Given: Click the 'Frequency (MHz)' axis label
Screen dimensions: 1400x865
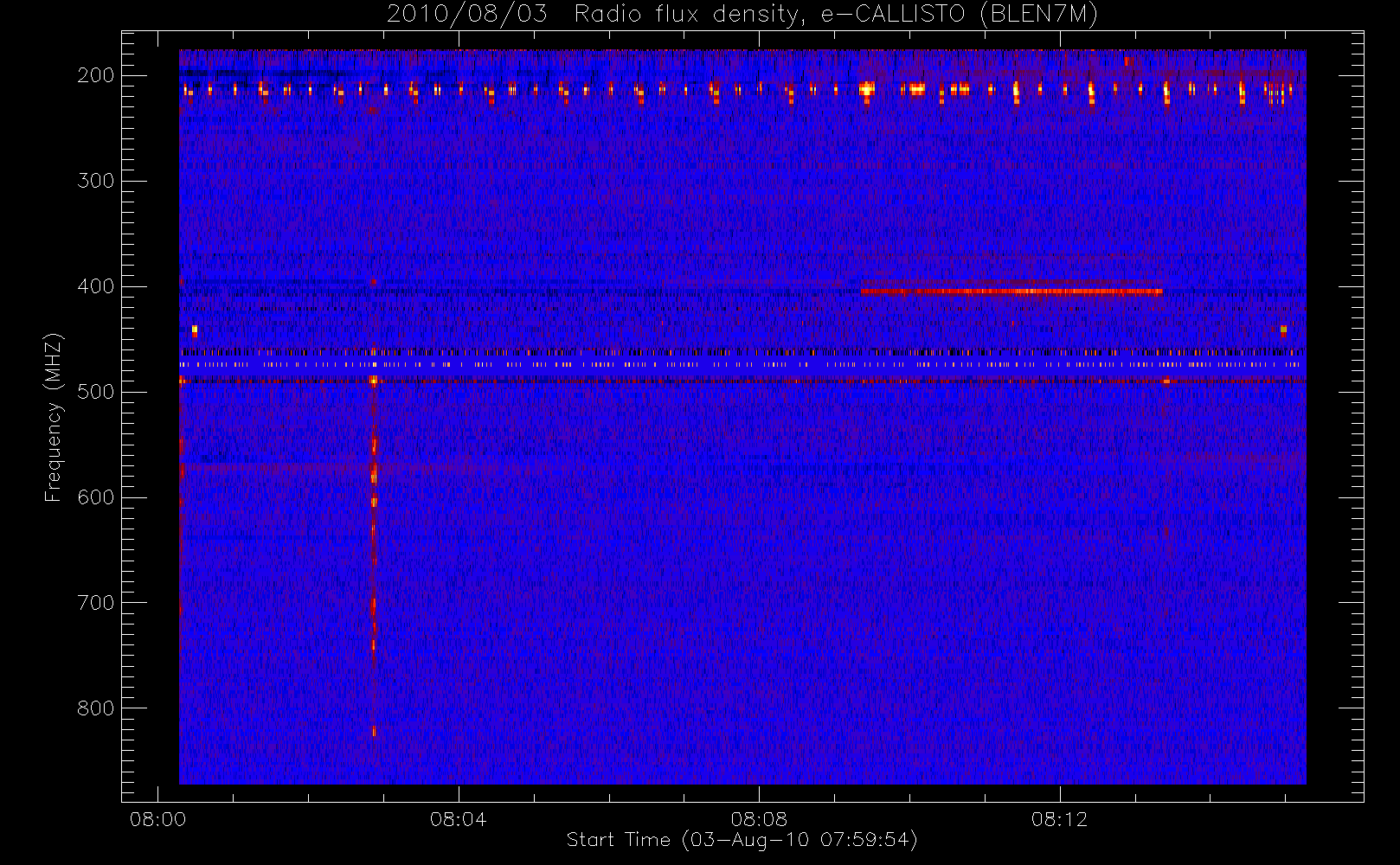Looking at the screenshot, I should click(54, 417).
